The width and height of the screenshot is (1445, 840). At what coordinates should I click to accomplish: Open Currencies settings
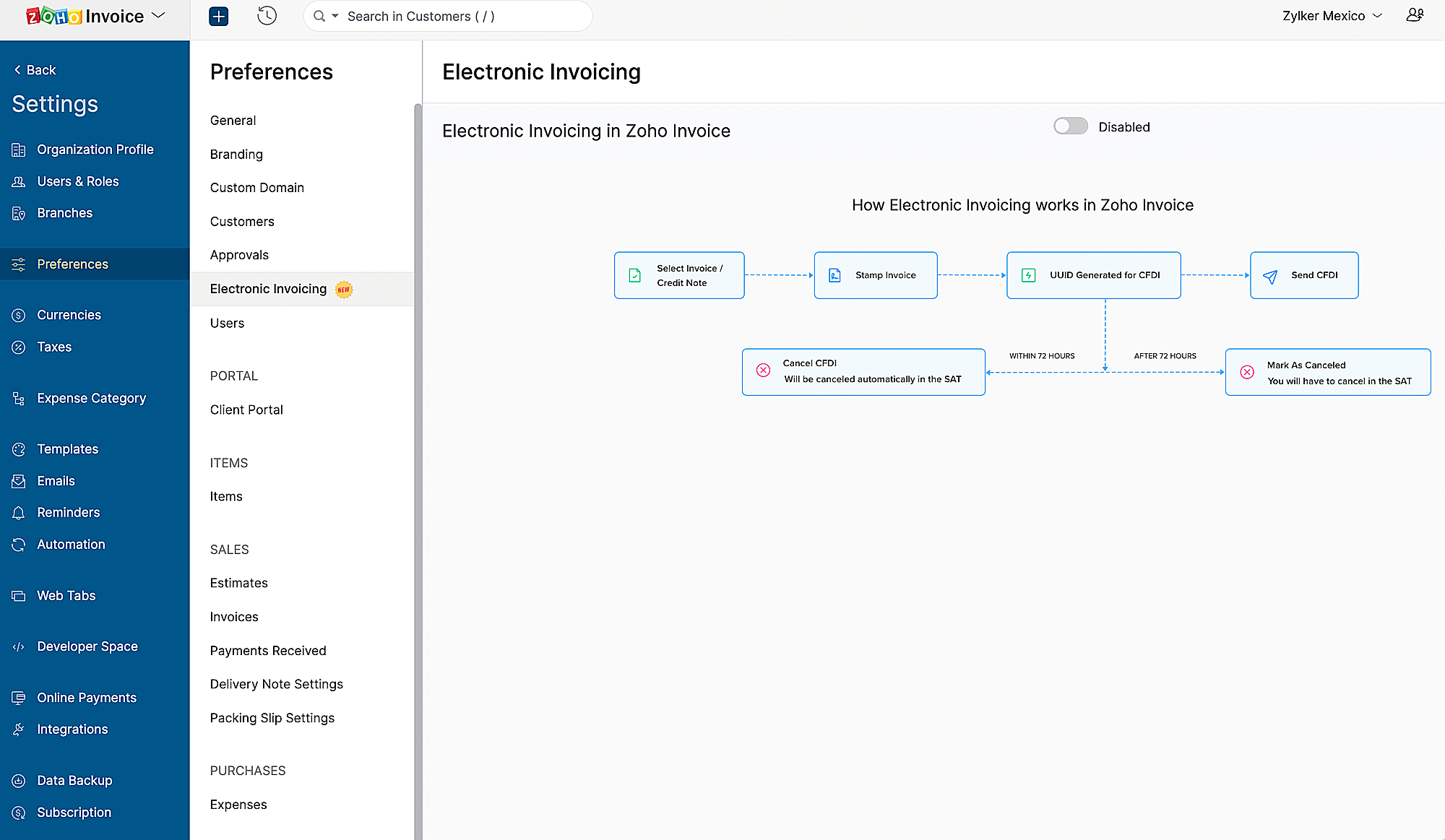click(x=69, y=314)
